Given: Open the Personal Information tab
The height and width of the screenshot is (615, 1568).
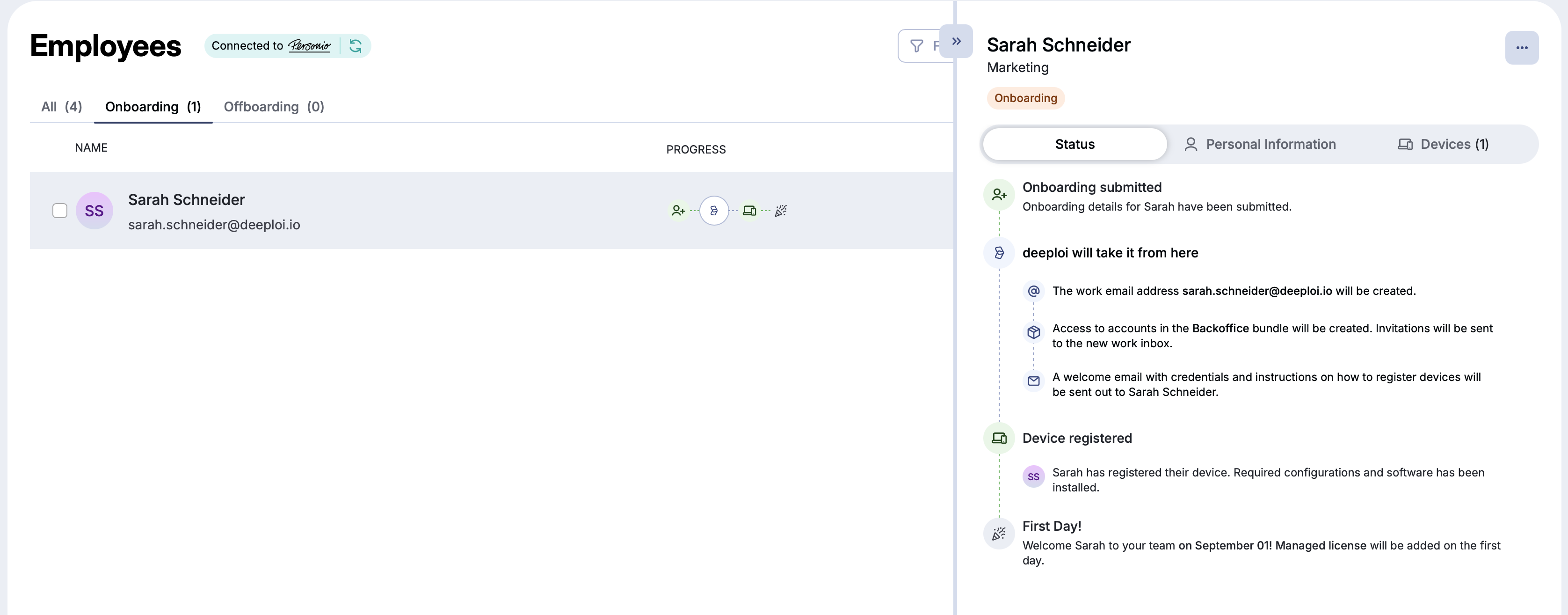Looking at the screenshot, I should (1259, 144).
